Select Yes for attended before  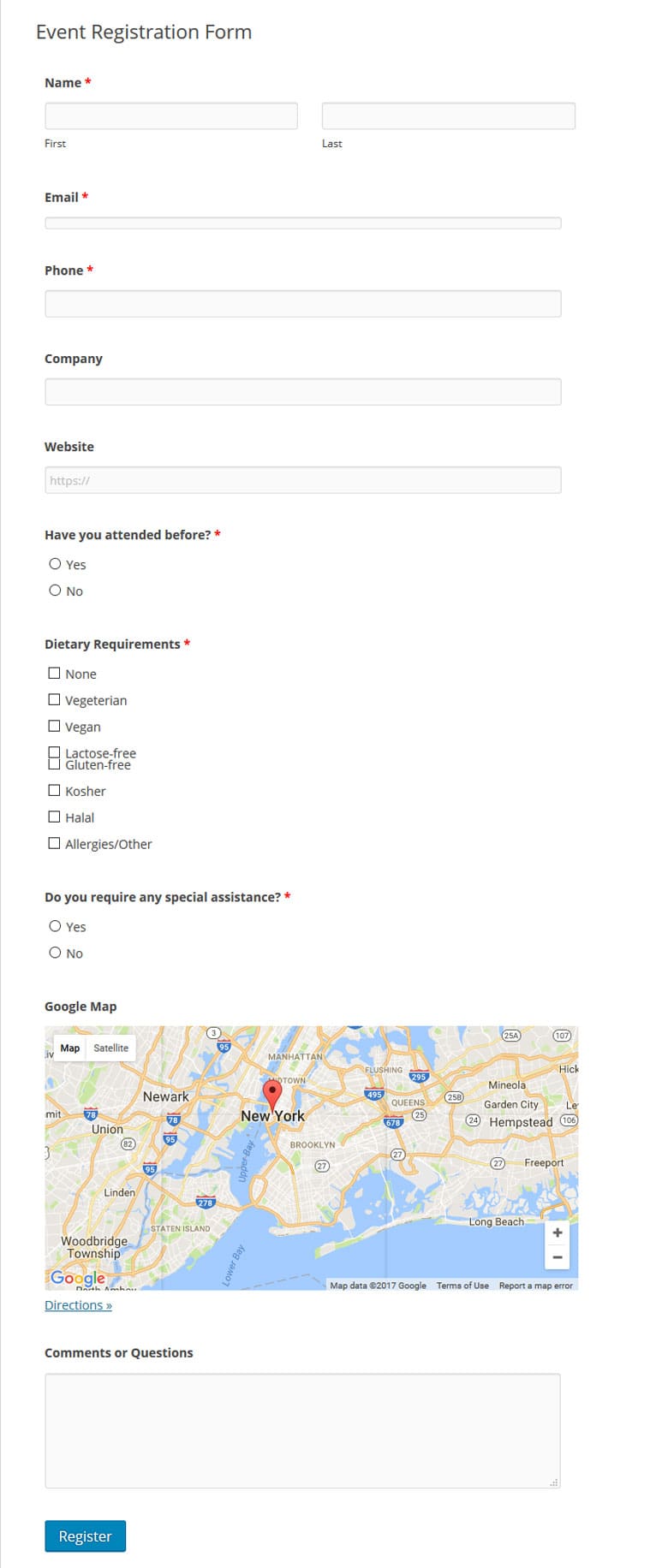[x=55, y=563]
